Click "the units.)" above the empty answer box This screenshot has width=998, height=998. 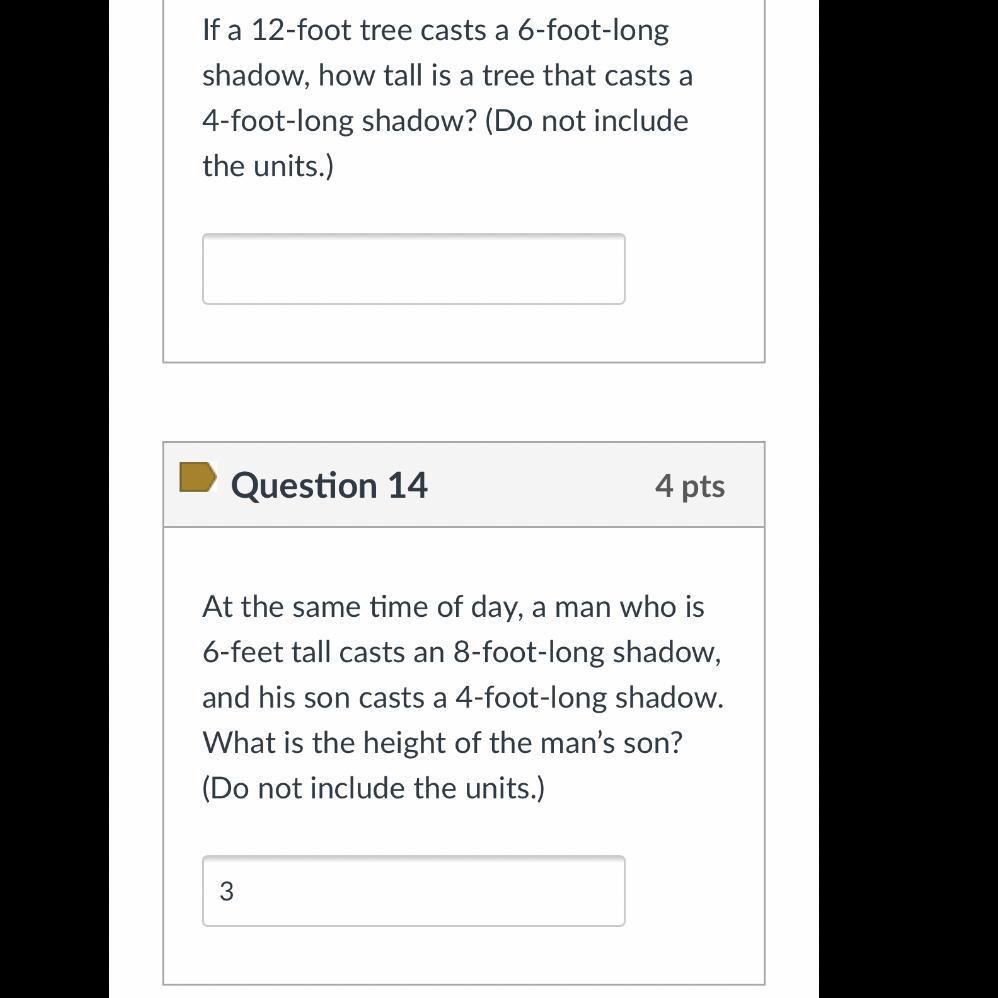(268, 166)
